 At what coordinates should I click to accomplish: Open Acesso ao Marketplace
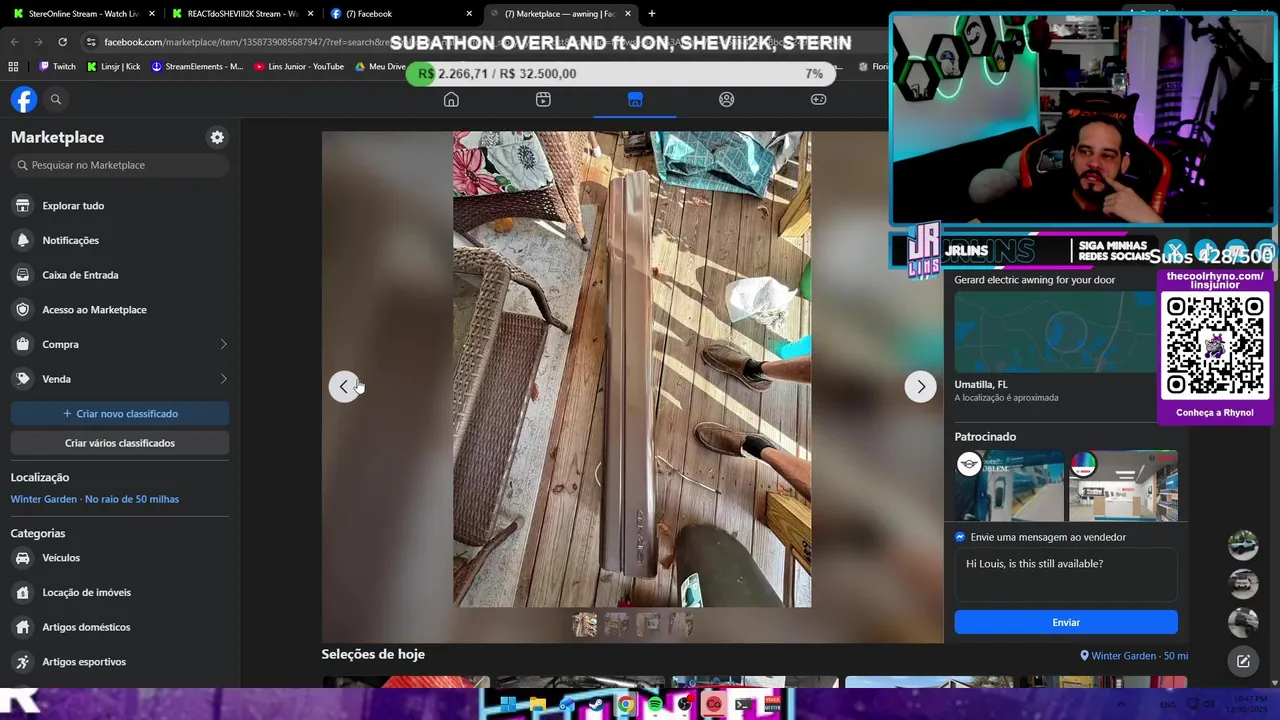click(x=120, y=309)
